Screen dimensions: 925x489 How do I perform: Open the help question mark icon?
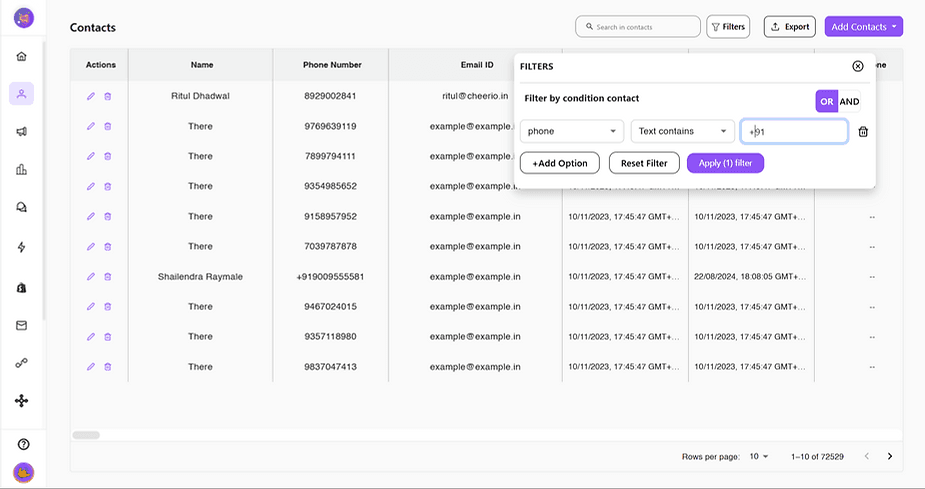point(24,444)
